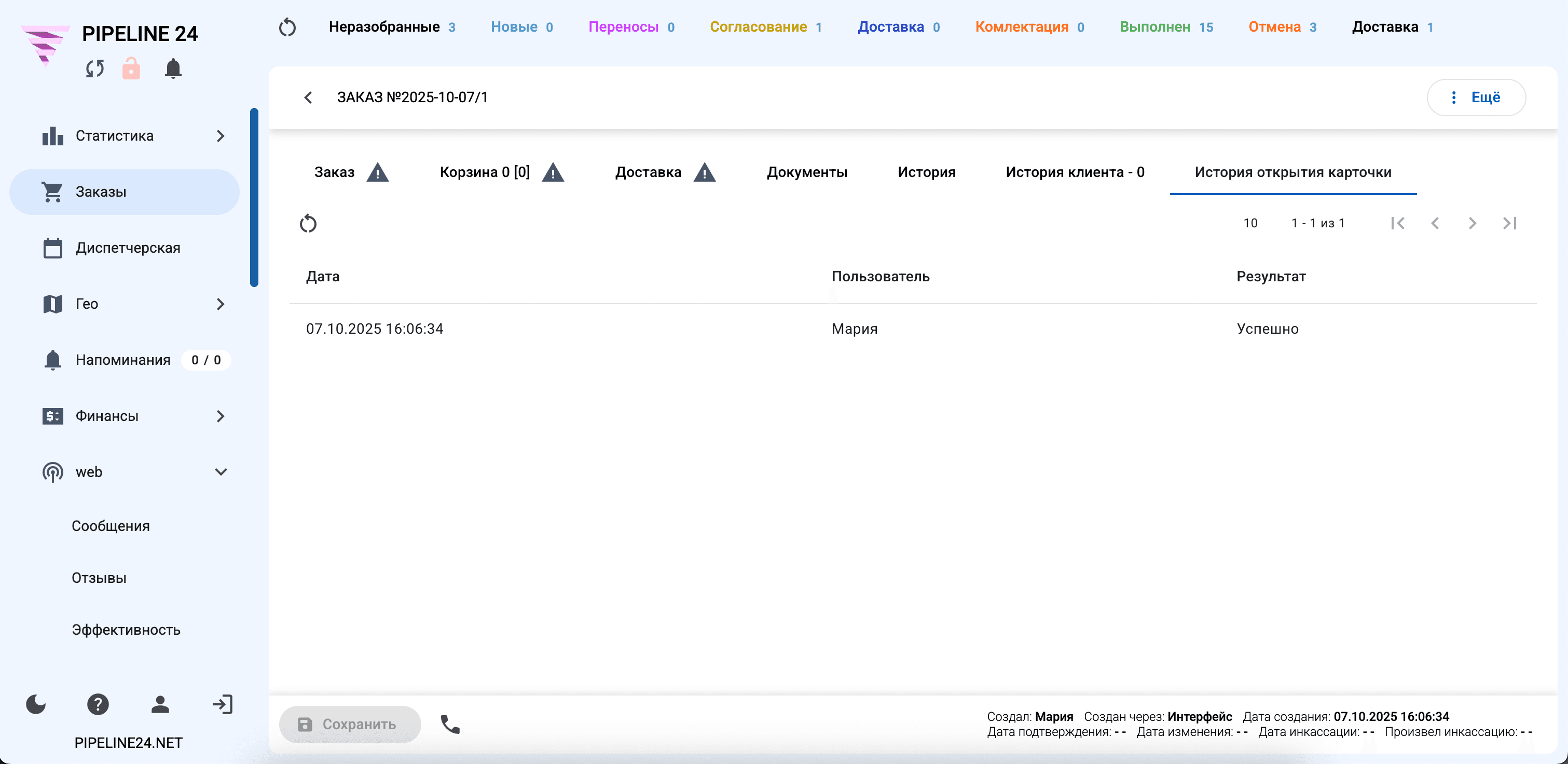Open Диспетчерская in the sidebar
This screenshot has height=764, width=1568.
125,248
